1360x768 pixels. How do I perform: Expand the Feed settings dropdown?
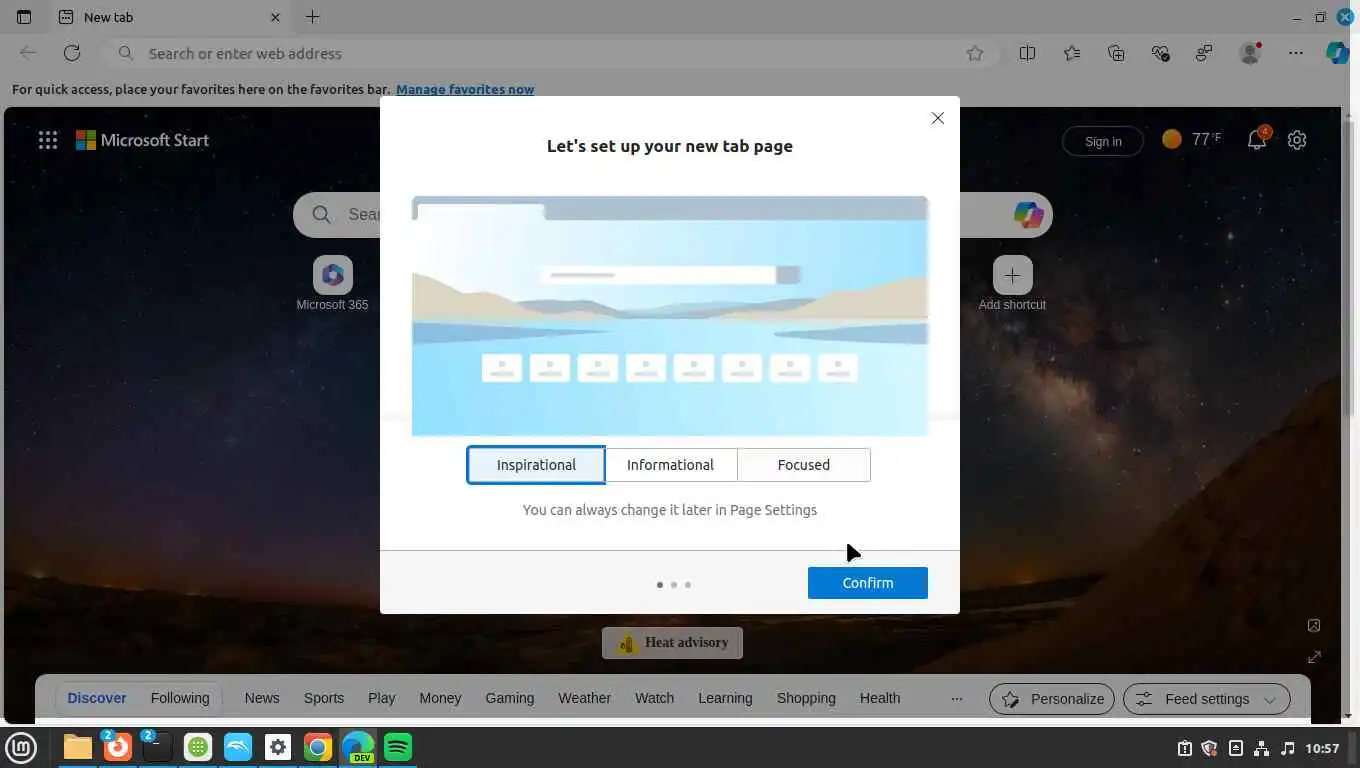tap(1206, 699)
